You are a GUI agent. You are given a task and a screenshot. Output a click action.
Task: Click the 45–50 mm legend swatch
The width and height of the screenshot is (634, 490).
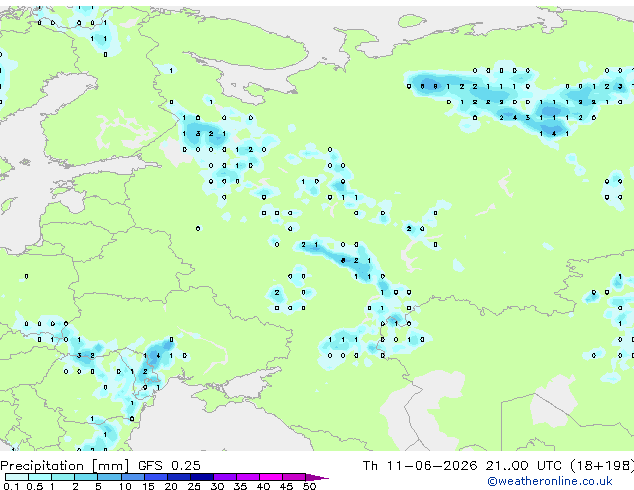coord(294,477)
